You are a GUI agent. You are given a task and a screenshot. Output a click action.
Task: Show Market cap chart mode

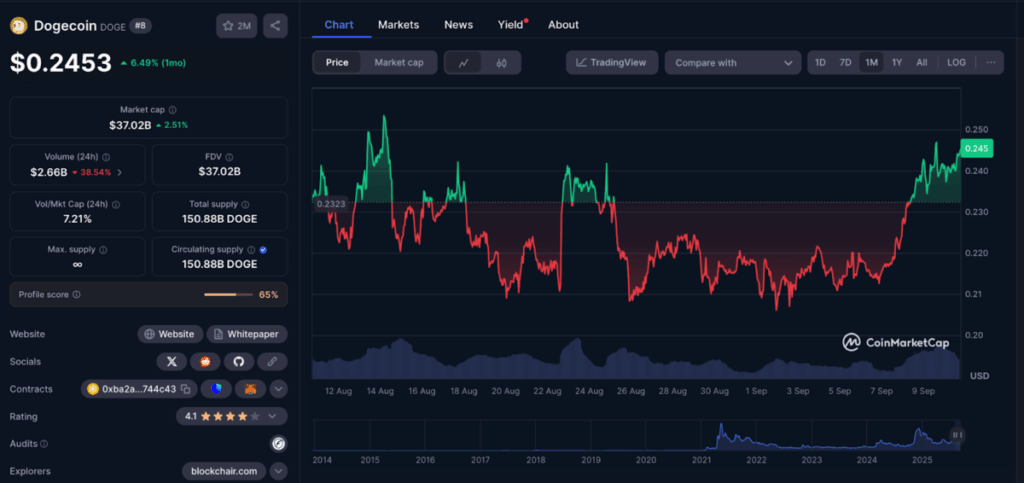click(x=398, y=63)
